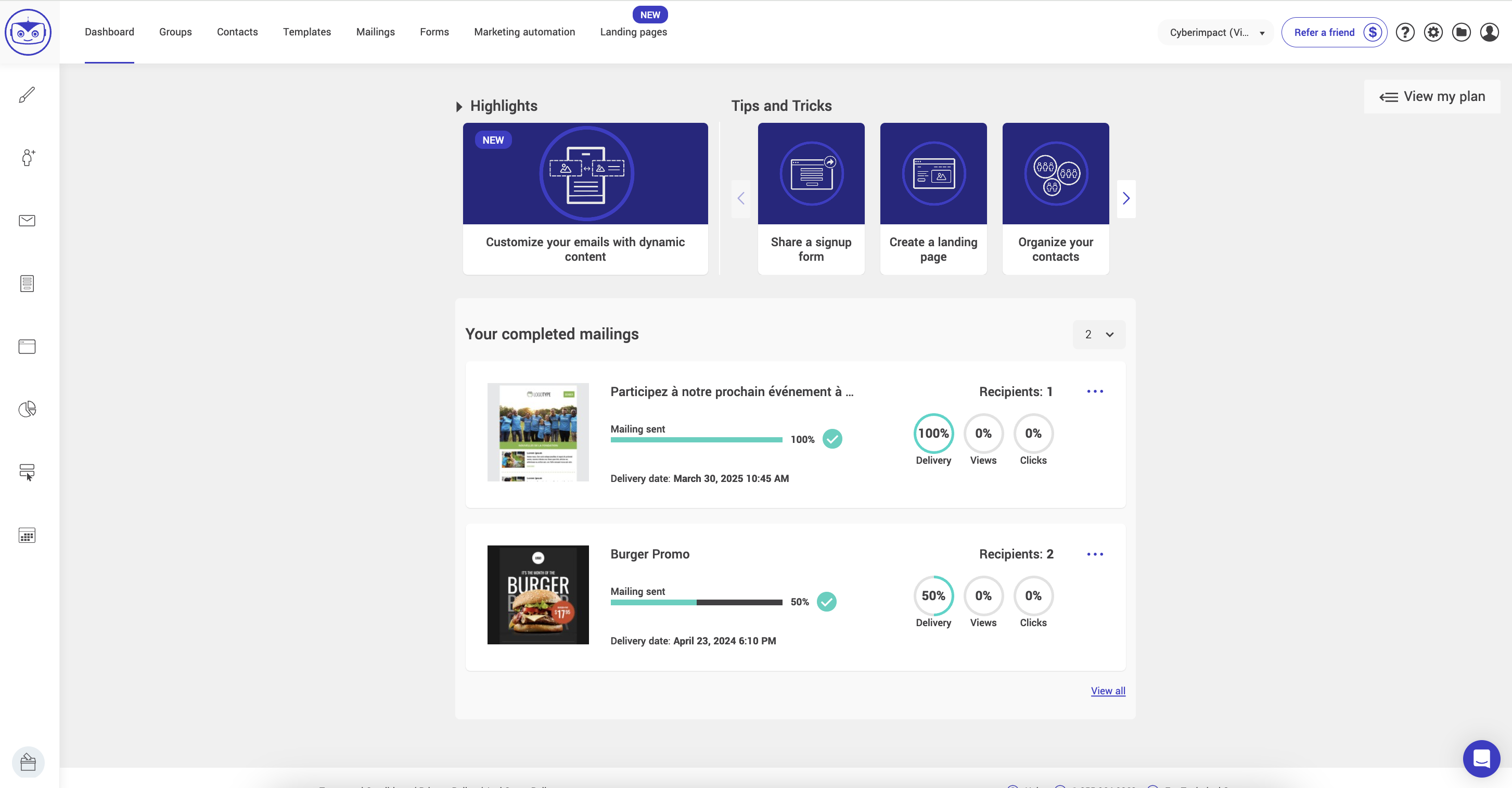The height and width of the screenshot is (788, 1512).
Task: Open the add contact sidebar icon
Action: click(27, 157)
